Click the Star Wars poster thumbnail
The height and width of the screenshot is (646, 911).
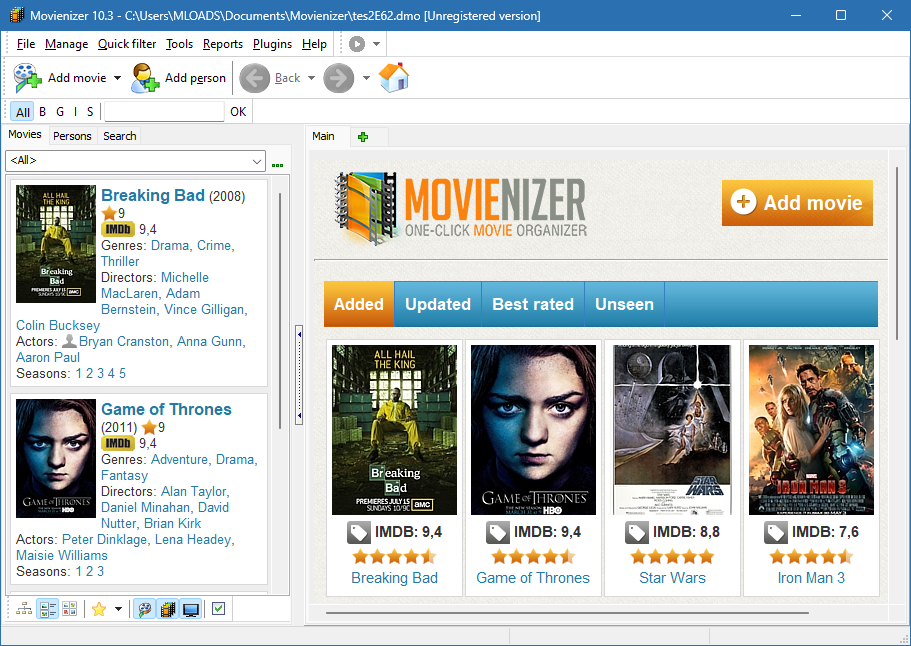[x=672, y=430]
